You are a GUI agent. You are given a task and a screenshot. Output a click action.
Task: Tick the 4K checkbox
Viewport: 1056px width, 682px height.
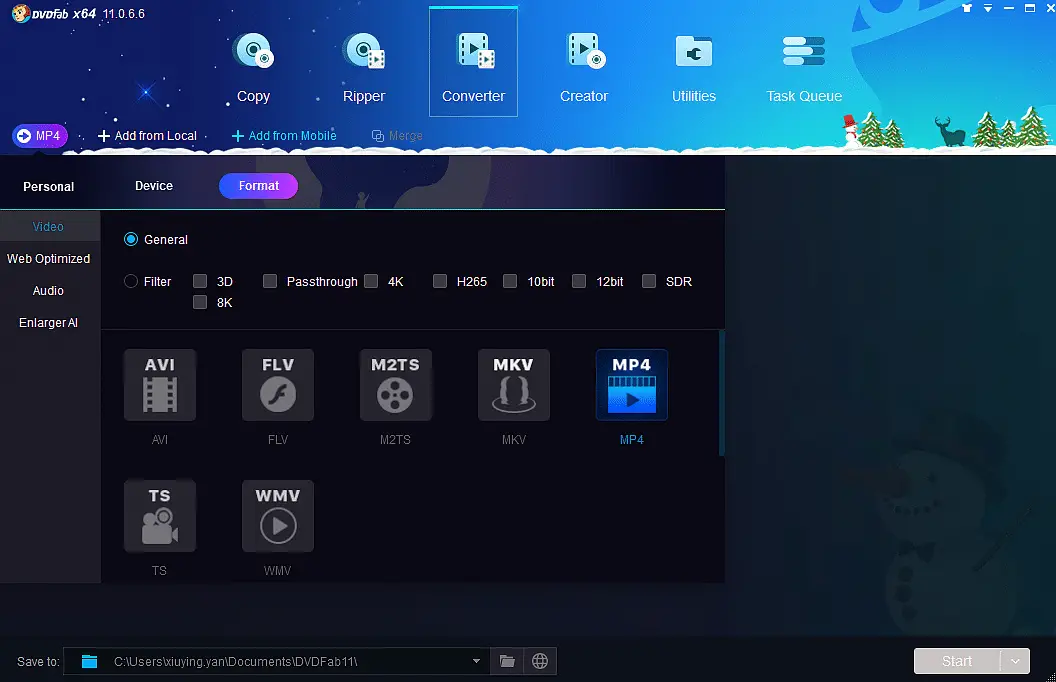tap(371, 281)
